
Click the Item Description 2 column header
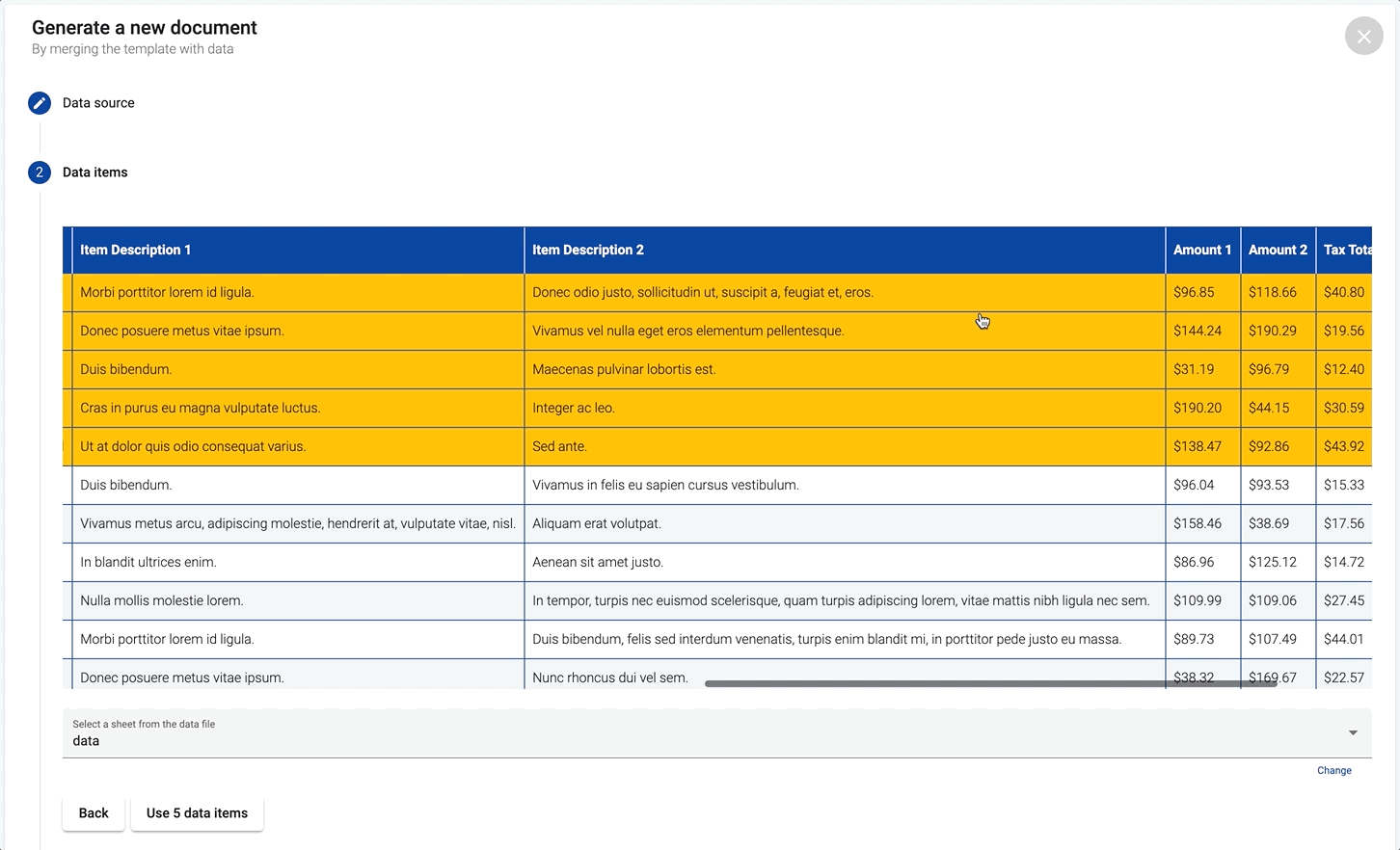[x=845, y=251]
